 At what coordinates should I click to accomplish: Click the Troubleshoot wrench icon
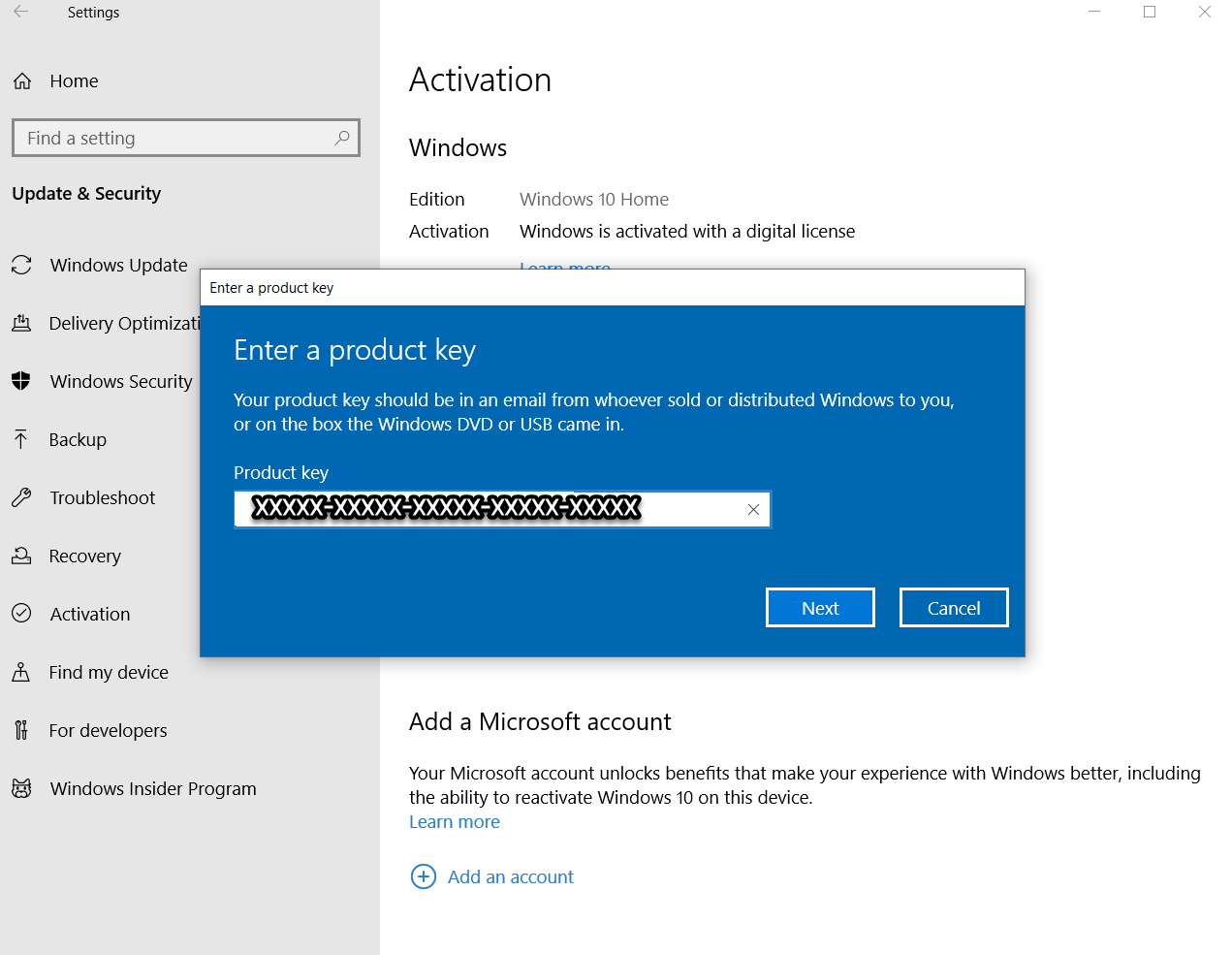click(x=21, y=497)
